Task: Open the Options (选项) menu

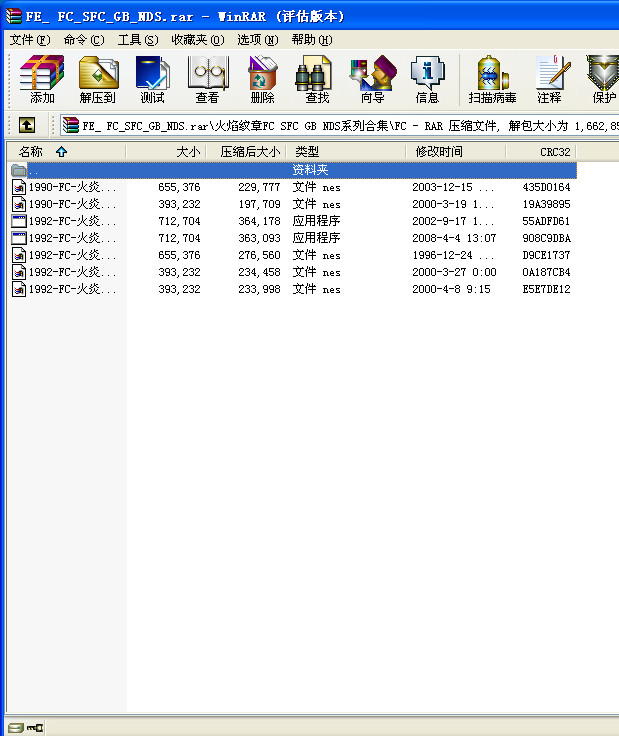Action: tap(258, 40)
